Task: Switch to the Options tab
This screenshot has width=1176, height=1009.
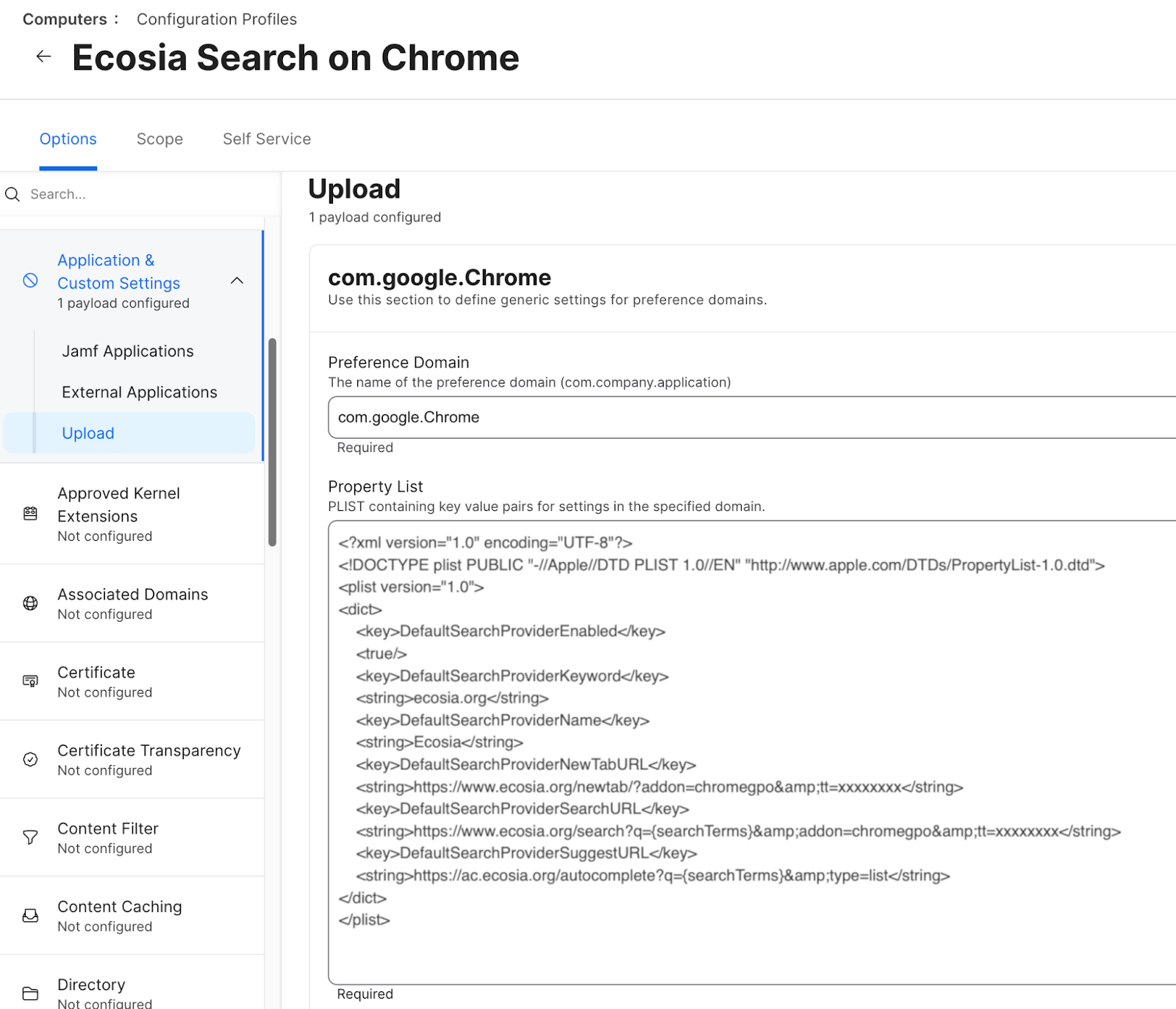Action: click(x=68, y=139)
